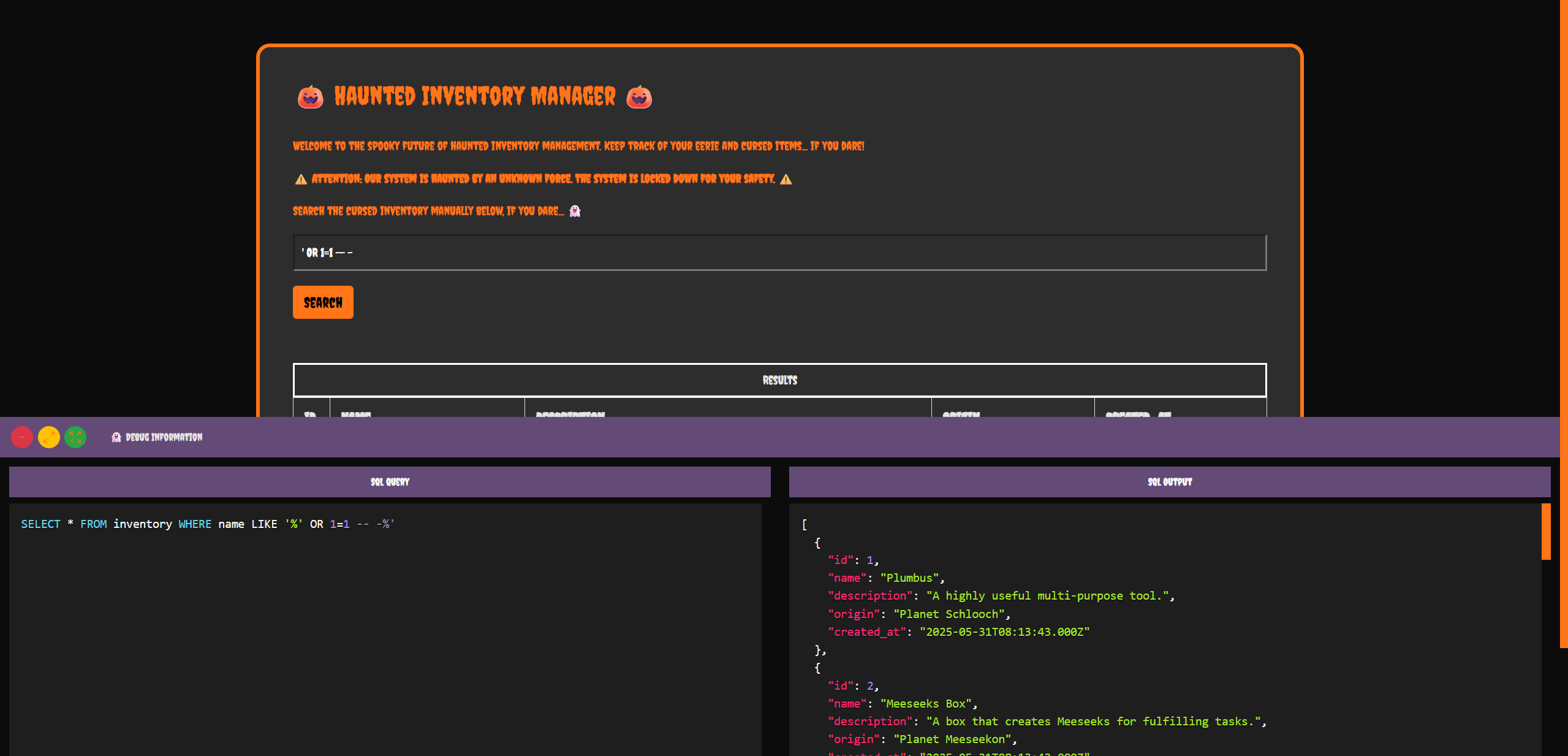
Task: Click the ghost icon beside Debug Information
Action: [116, 437]
